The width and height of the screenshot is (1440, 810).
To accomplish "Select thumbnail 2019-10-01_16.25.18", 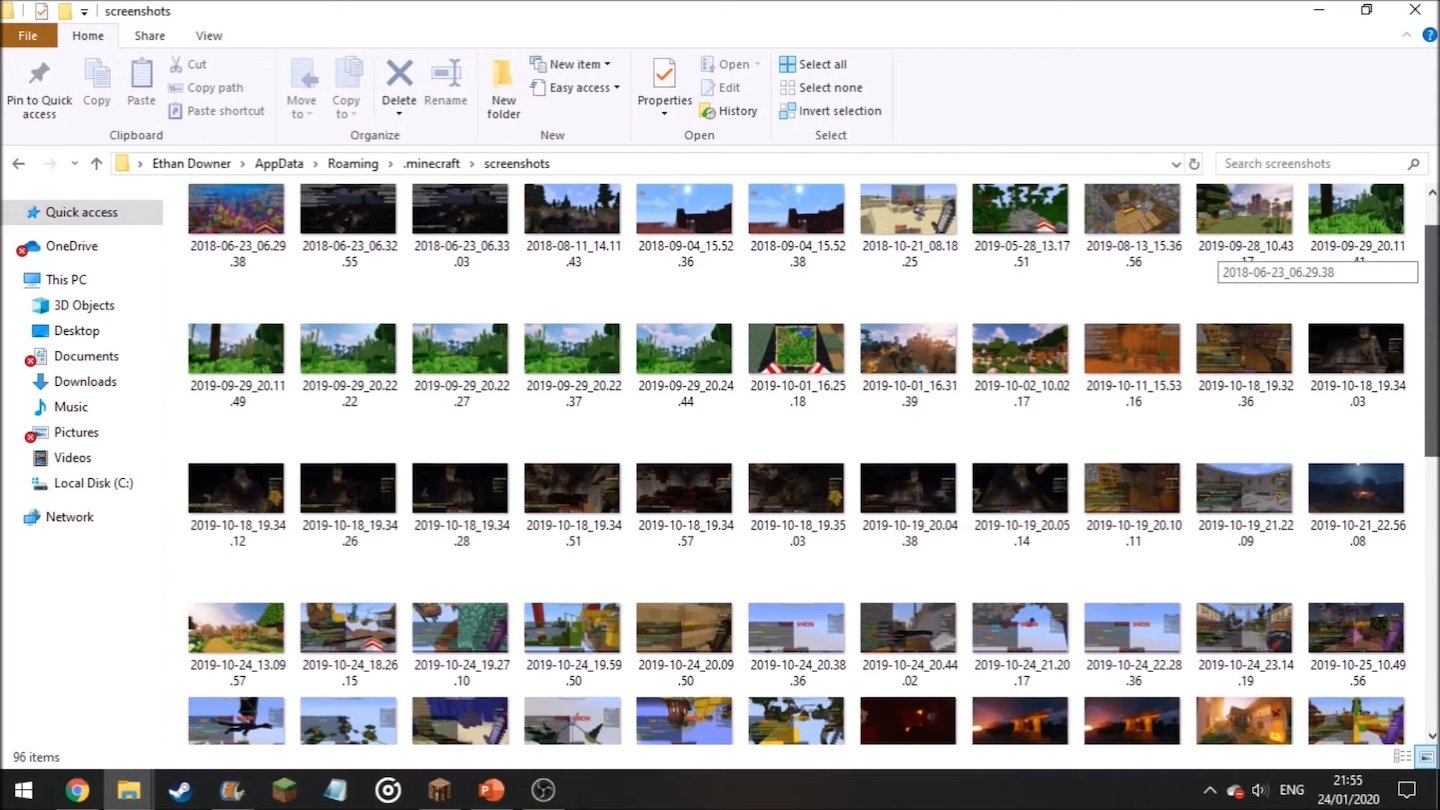I will click(x=796, y=349).
